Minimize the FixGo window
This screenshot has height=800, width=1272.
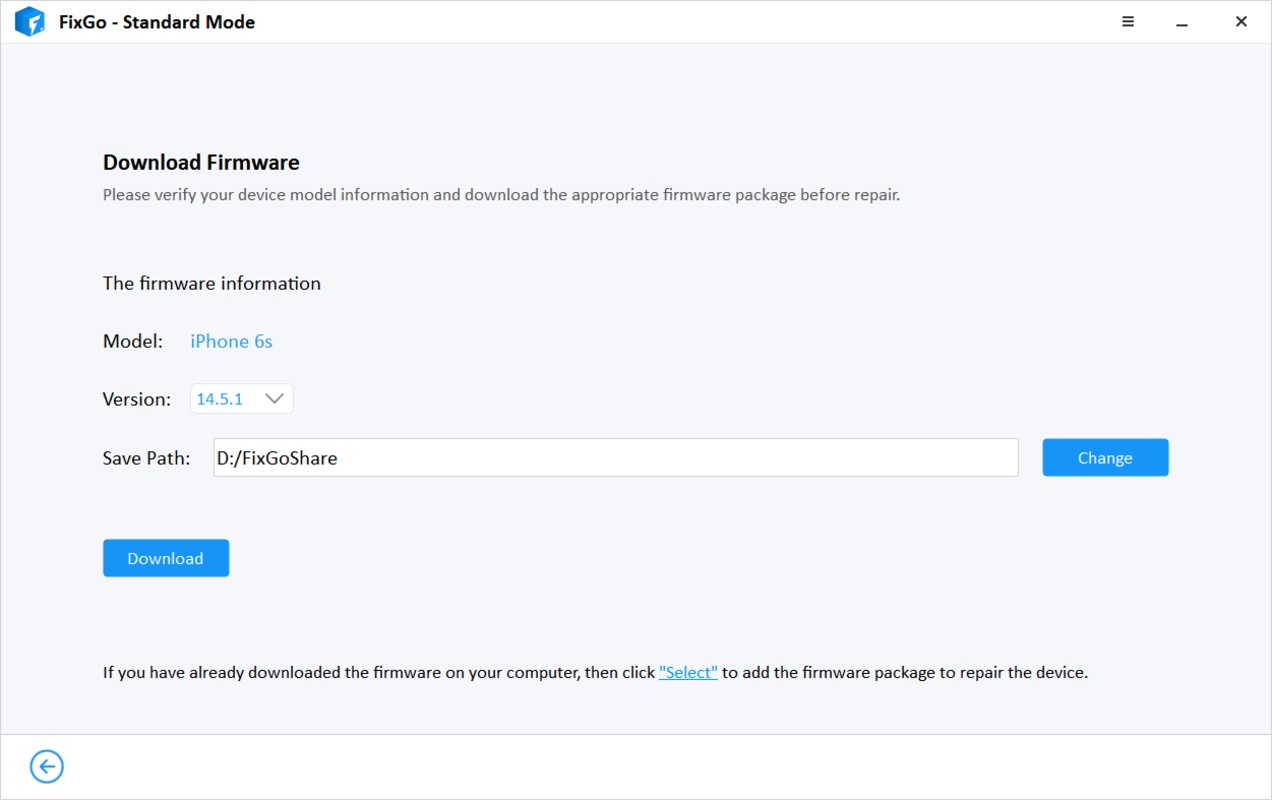(x=1183, y=22)
